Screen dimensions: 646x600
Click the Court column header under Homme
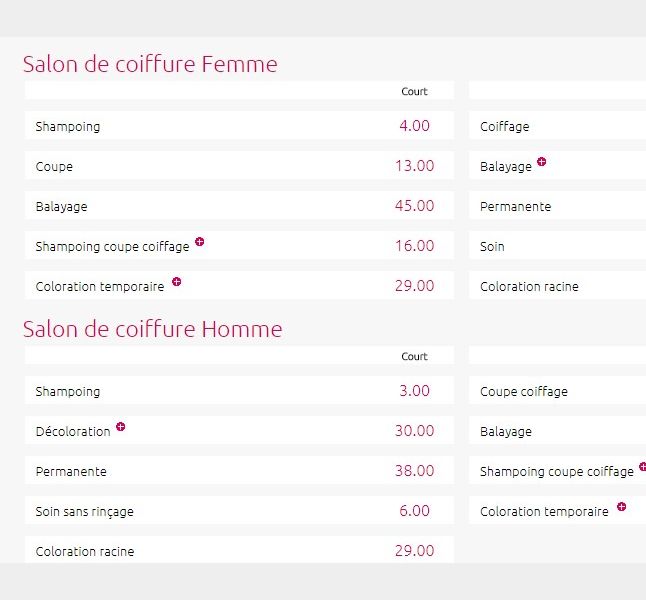tap(414, 356)
